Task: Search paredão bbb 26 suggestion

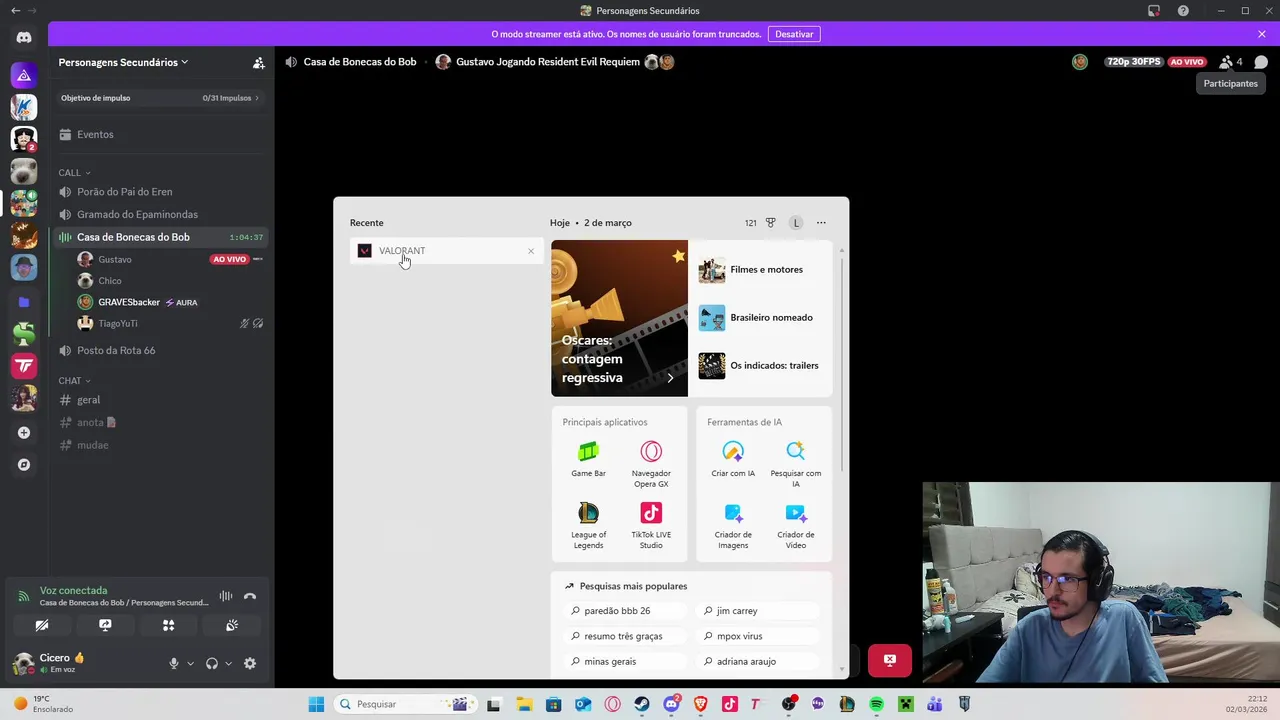Action: click(625, 611)
